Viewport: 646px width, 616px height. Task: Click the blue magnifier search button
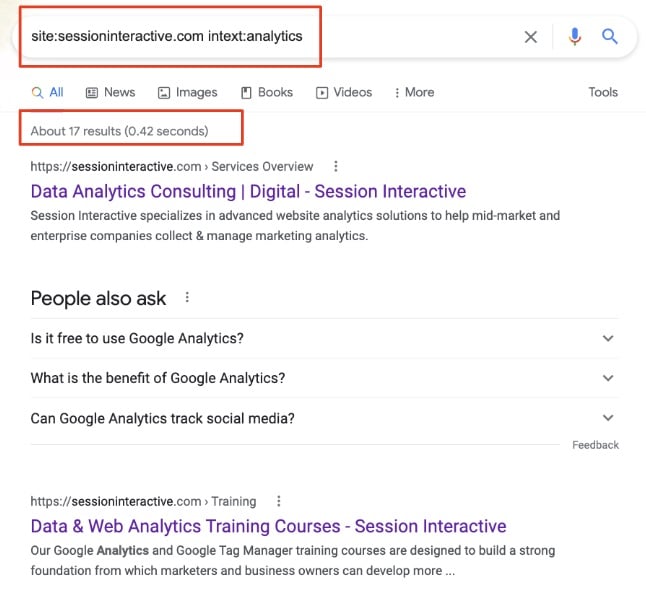pyautogui.click(x=610, y=36)
